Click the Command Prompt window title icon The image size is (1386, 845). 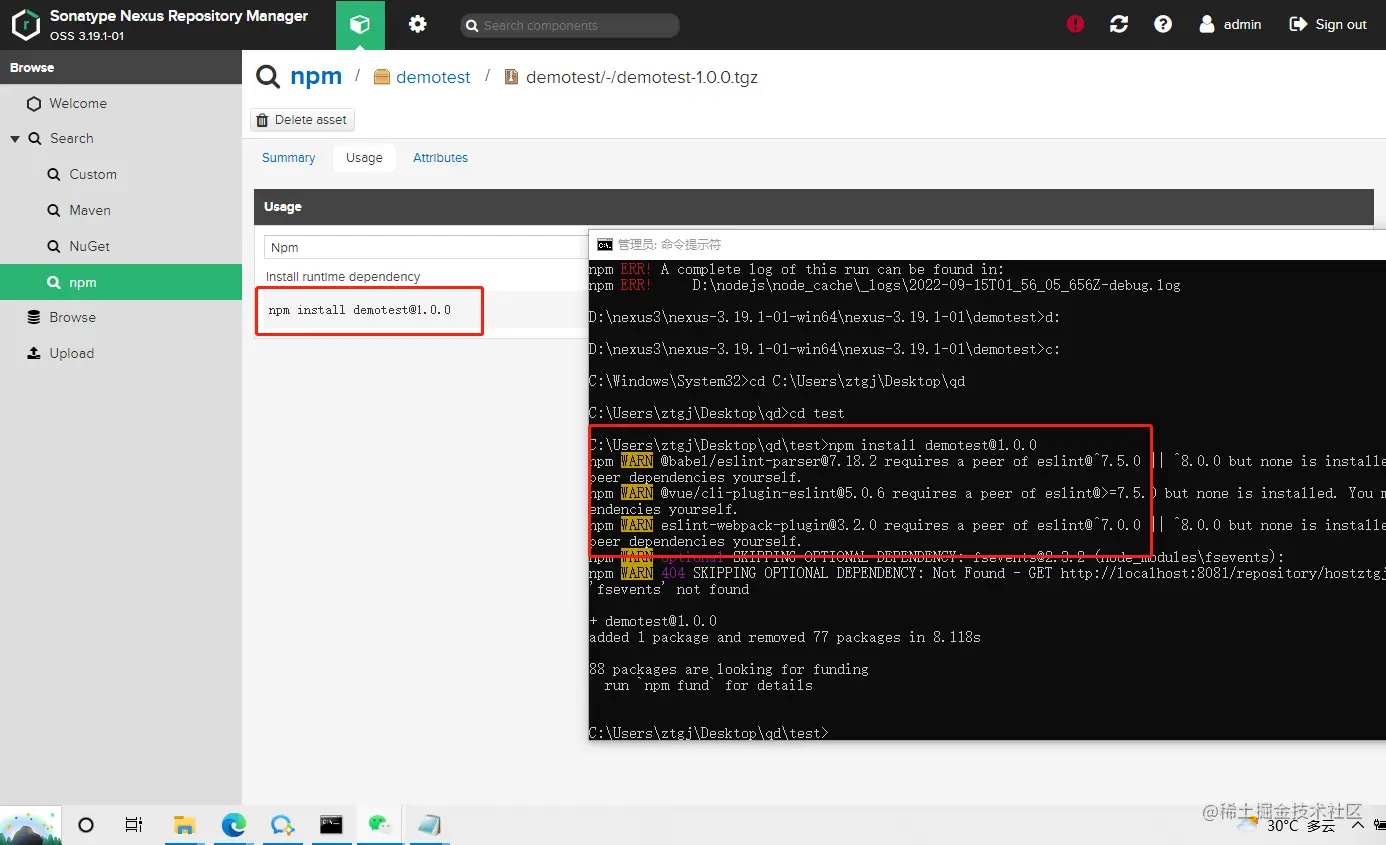point(605,244)
